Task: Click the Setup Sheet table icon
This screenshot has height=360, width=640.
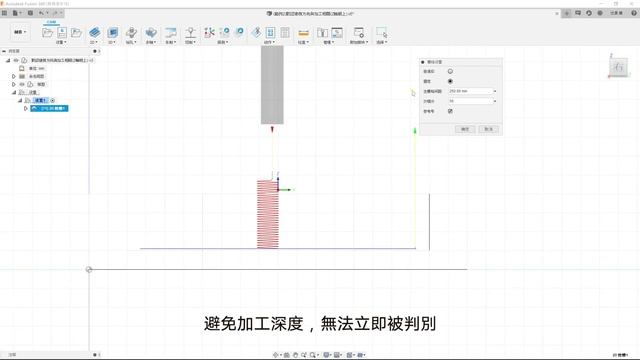Action: (285, 32)
